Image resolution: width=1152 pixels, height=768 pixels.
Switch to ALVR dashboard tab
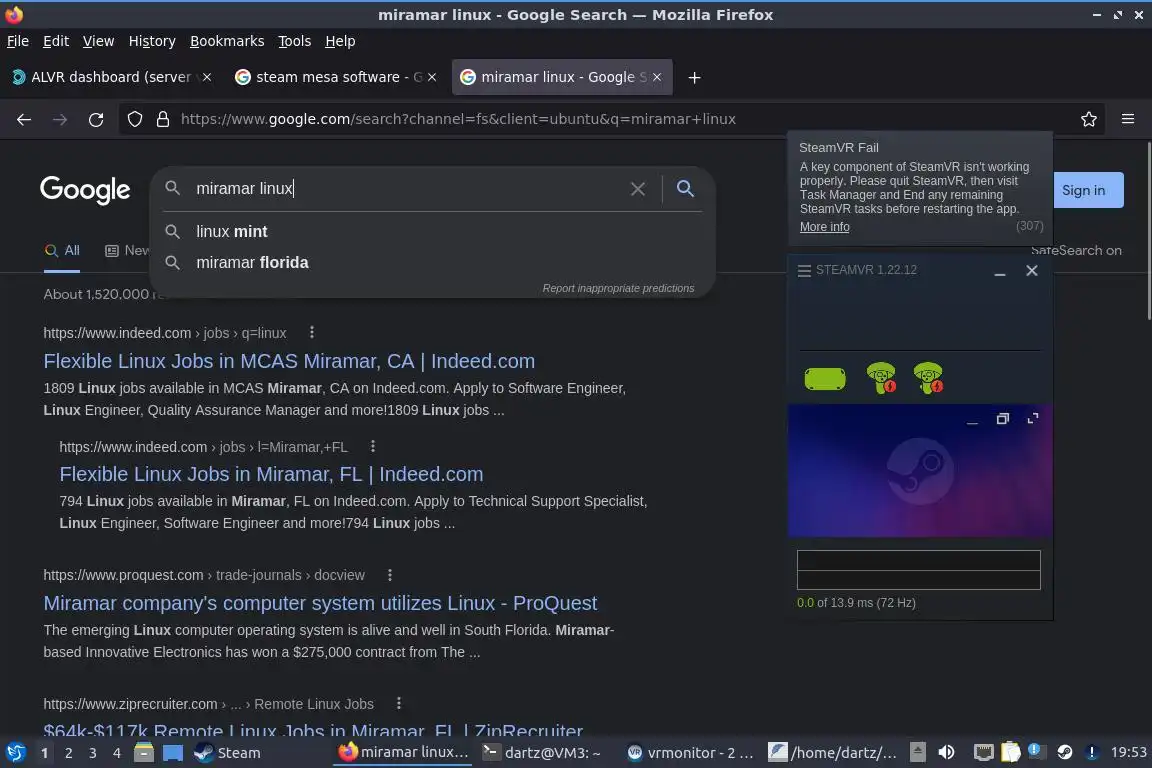pos(110,77)
